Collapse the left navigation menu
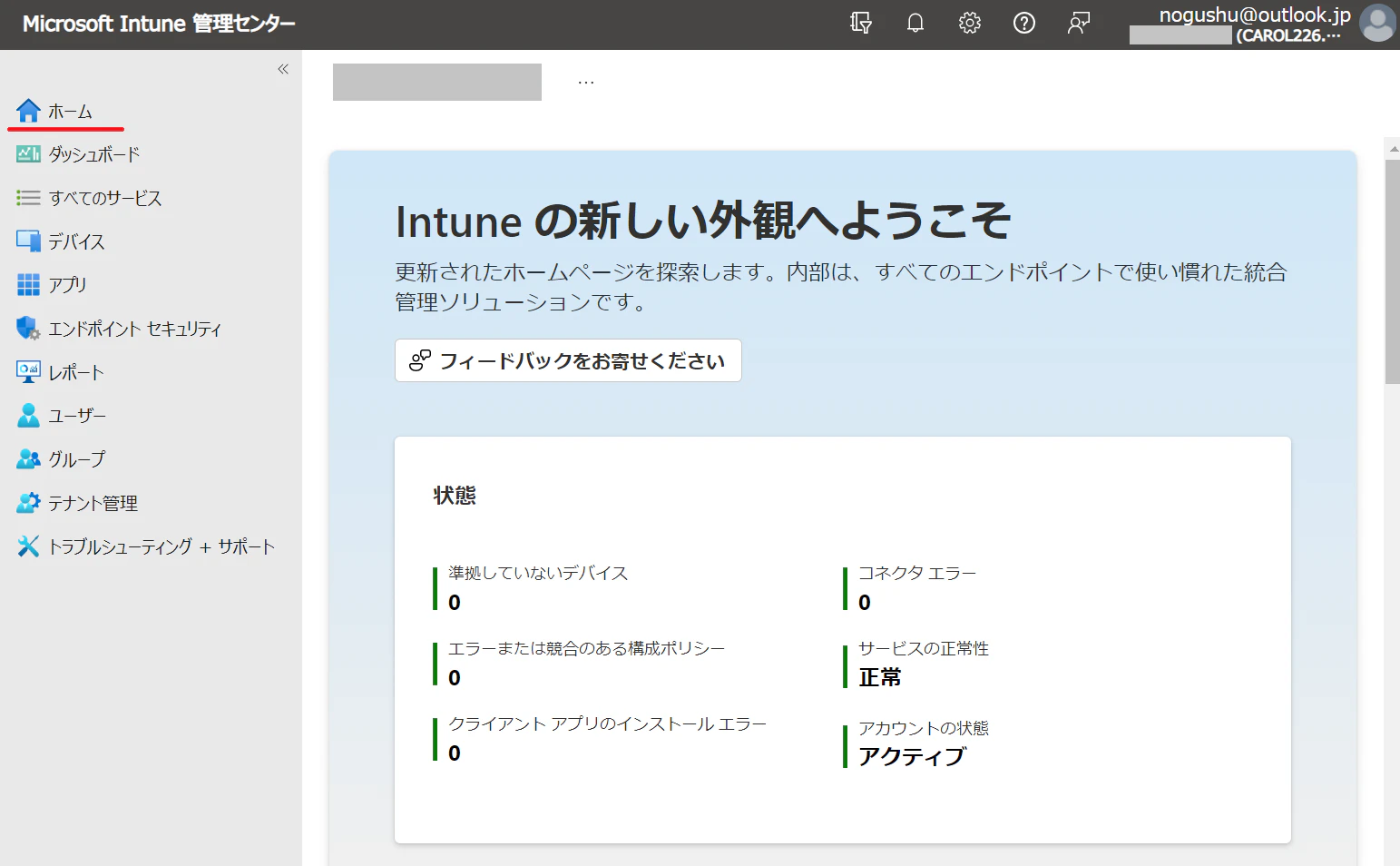Image resolution: width=1400 pixels, height=866 pixels. pyautogui.click(x=283, y=69)
